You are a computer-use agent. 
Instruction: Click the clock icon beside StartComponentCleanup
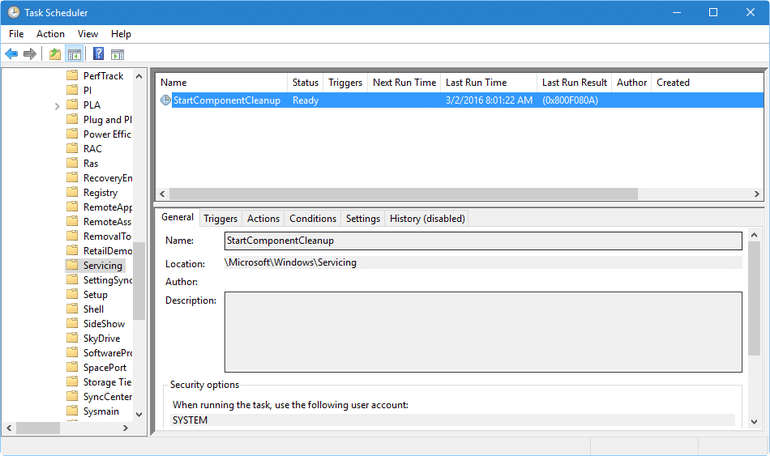[165, 100]
